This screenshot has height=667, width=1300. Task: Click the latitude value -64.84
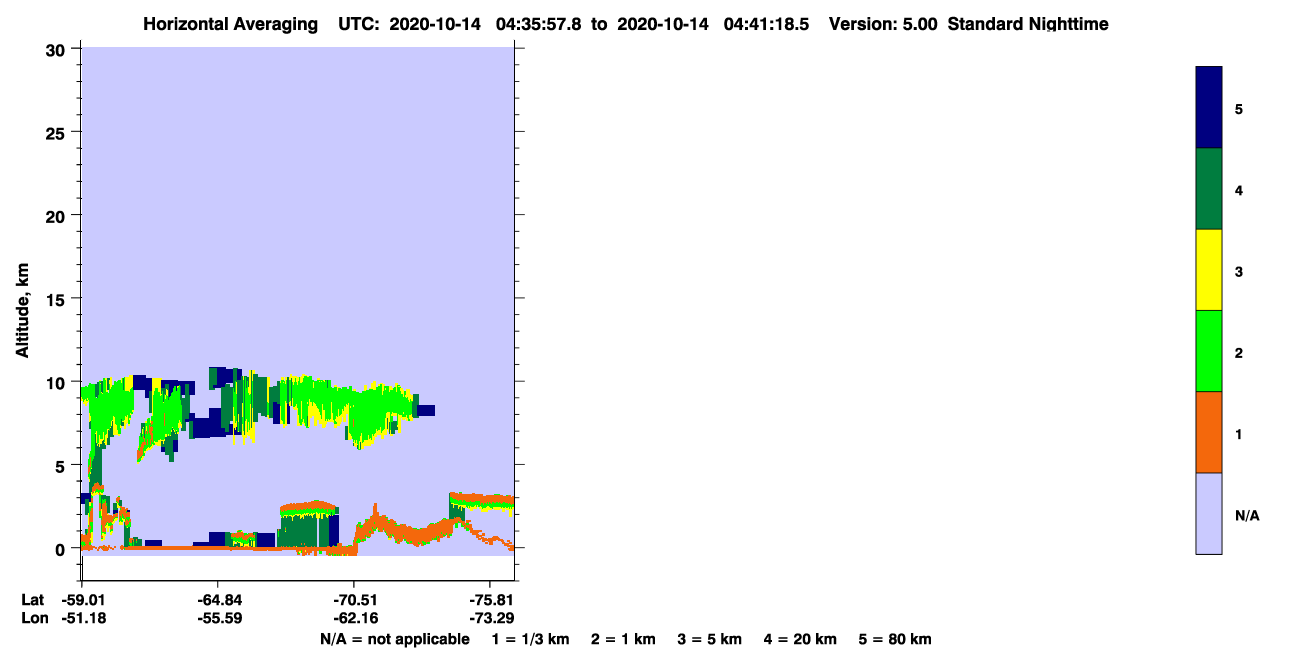click(218, 600)
